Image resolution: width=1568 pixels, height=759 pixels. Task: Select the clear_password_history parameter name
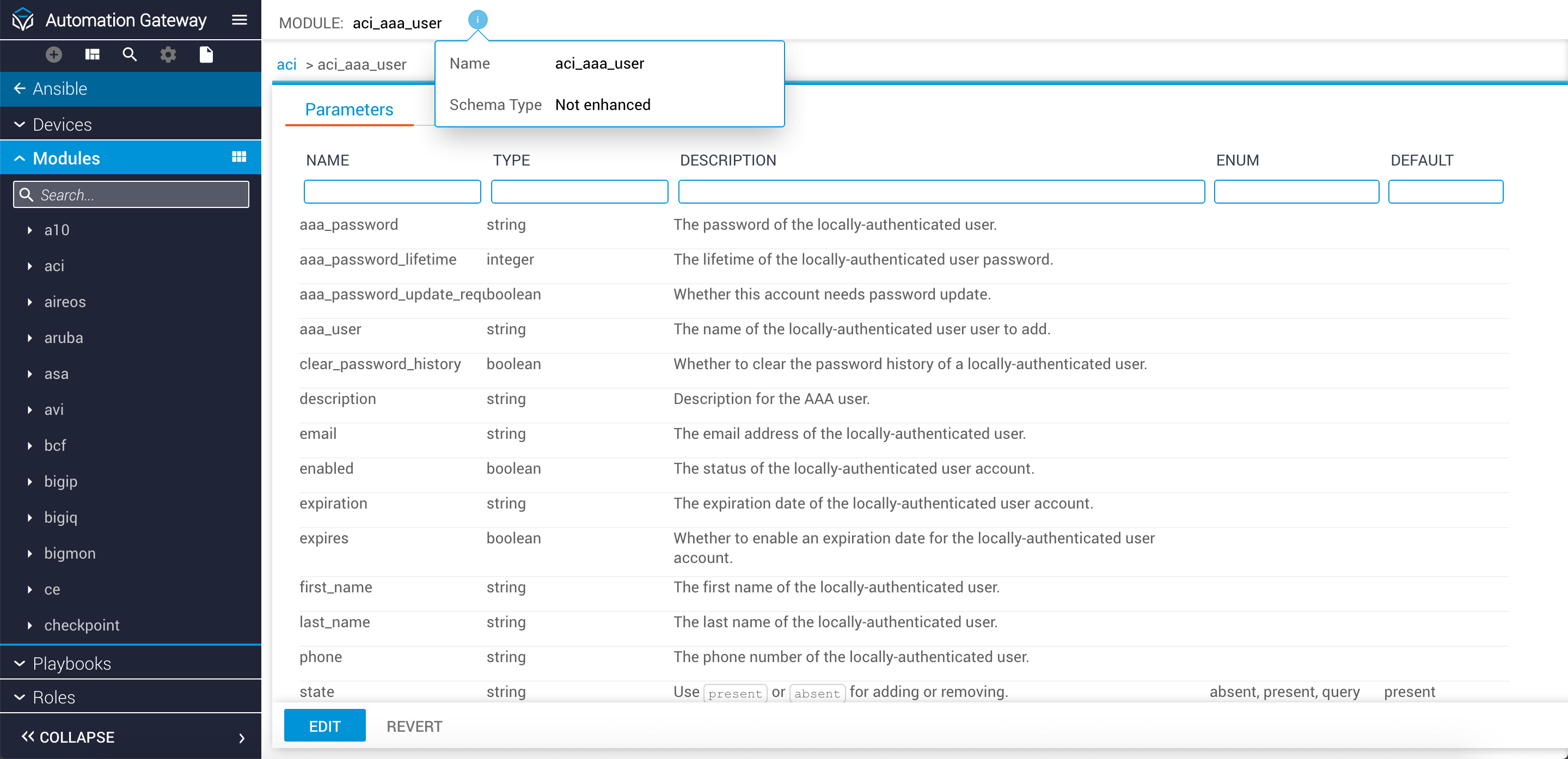click(x=381, y=364)
